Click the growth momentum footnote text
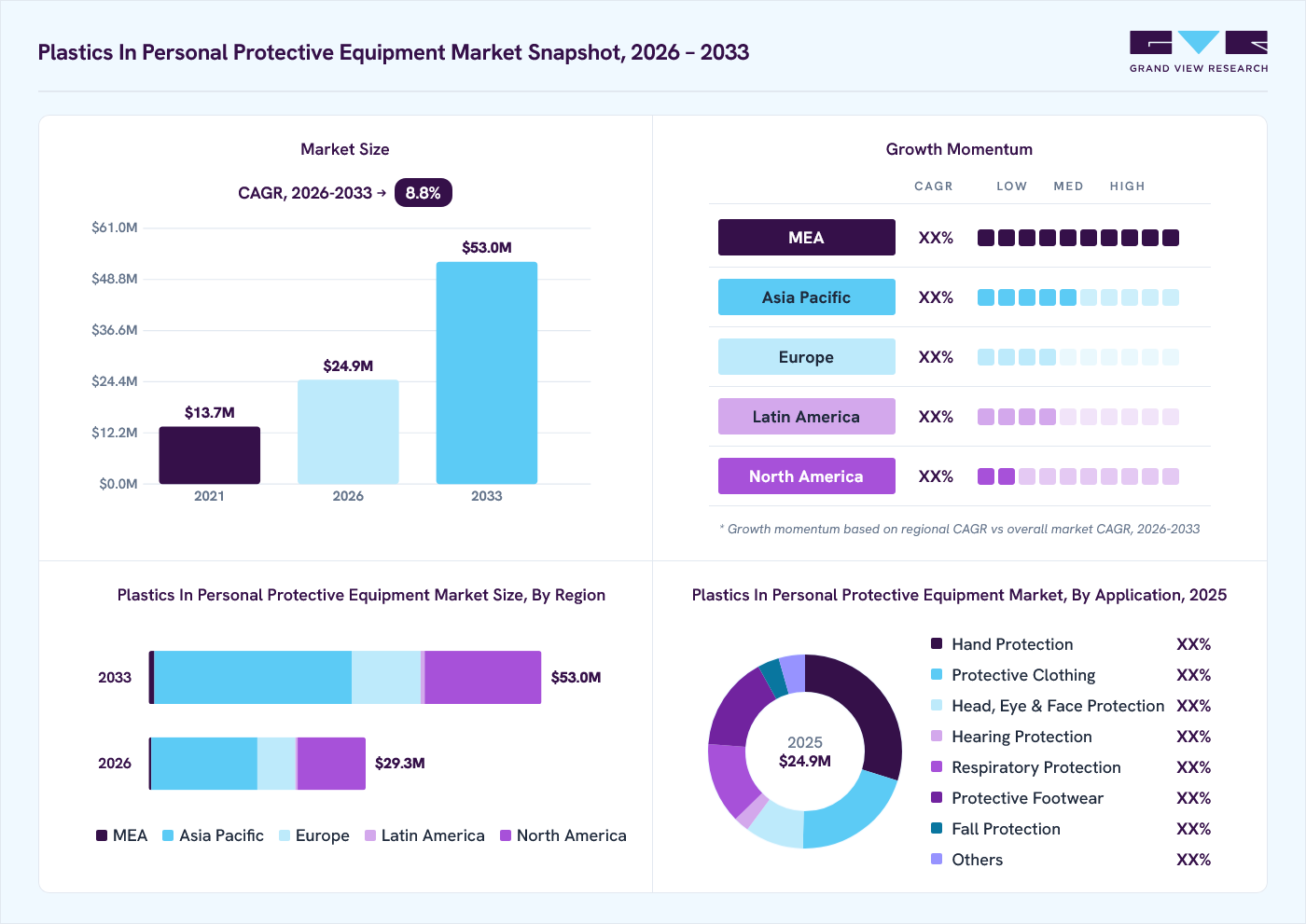The image size is (1306, 924). click(x=960, y=529)
